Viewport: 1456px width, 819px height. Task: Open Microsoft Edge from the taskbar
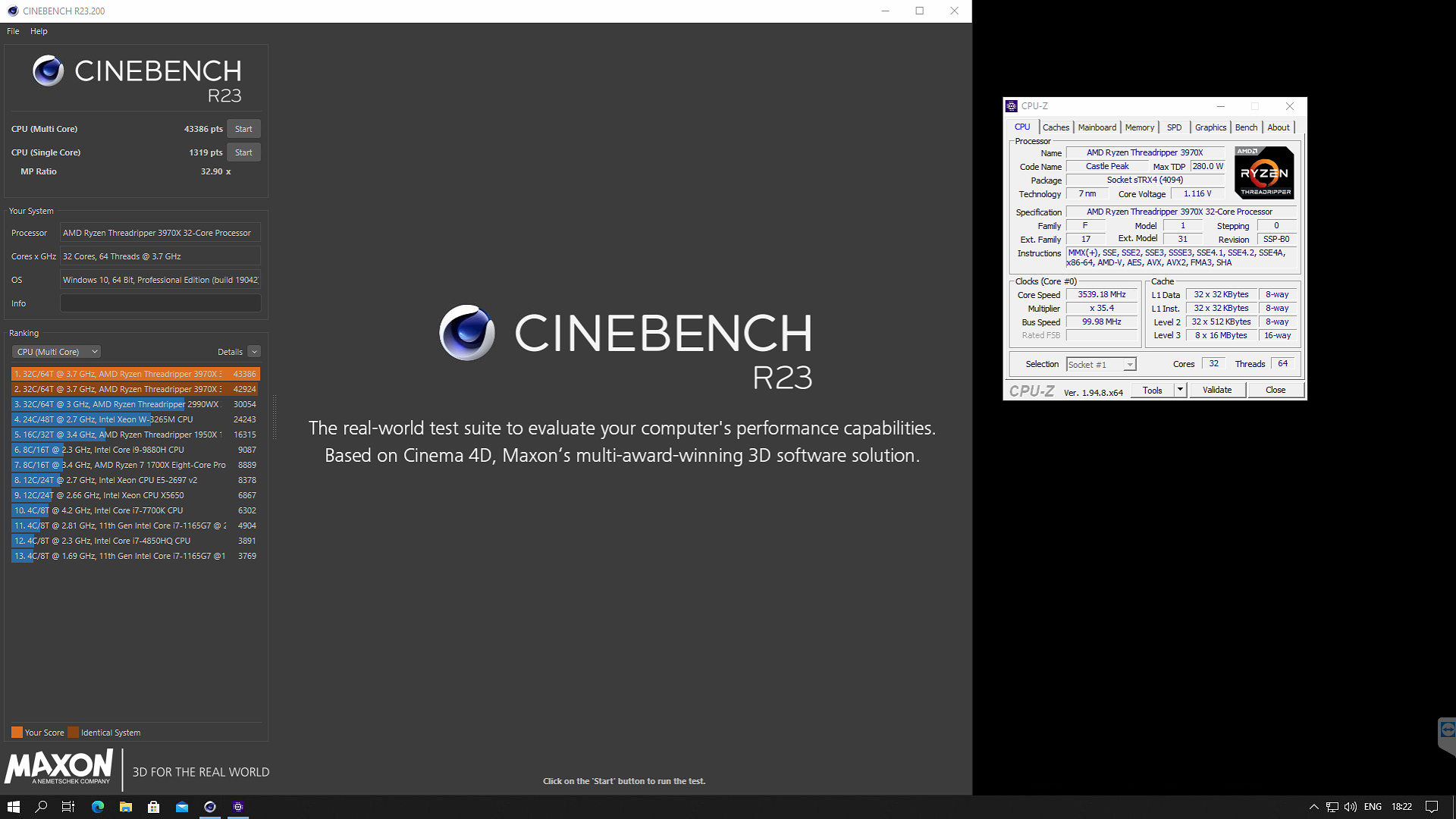tap(98, 807)
